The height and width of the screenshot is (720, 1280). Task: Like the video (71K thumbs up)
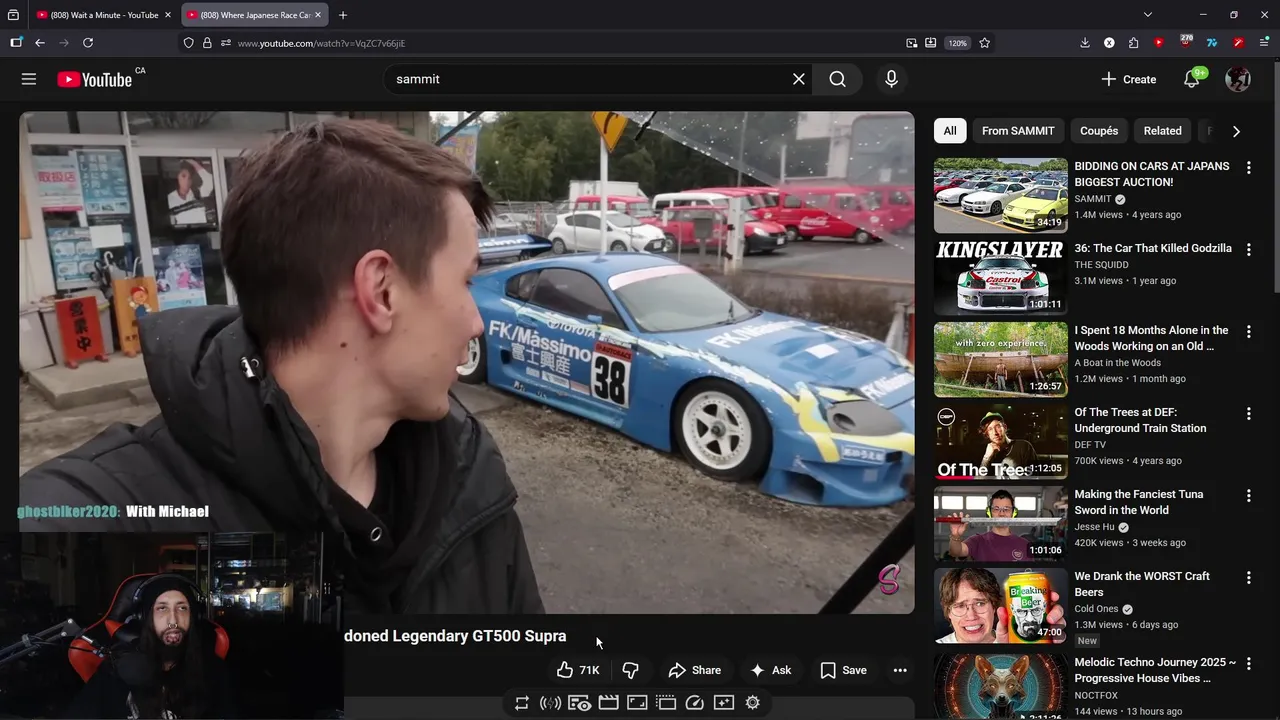(578, 670)
